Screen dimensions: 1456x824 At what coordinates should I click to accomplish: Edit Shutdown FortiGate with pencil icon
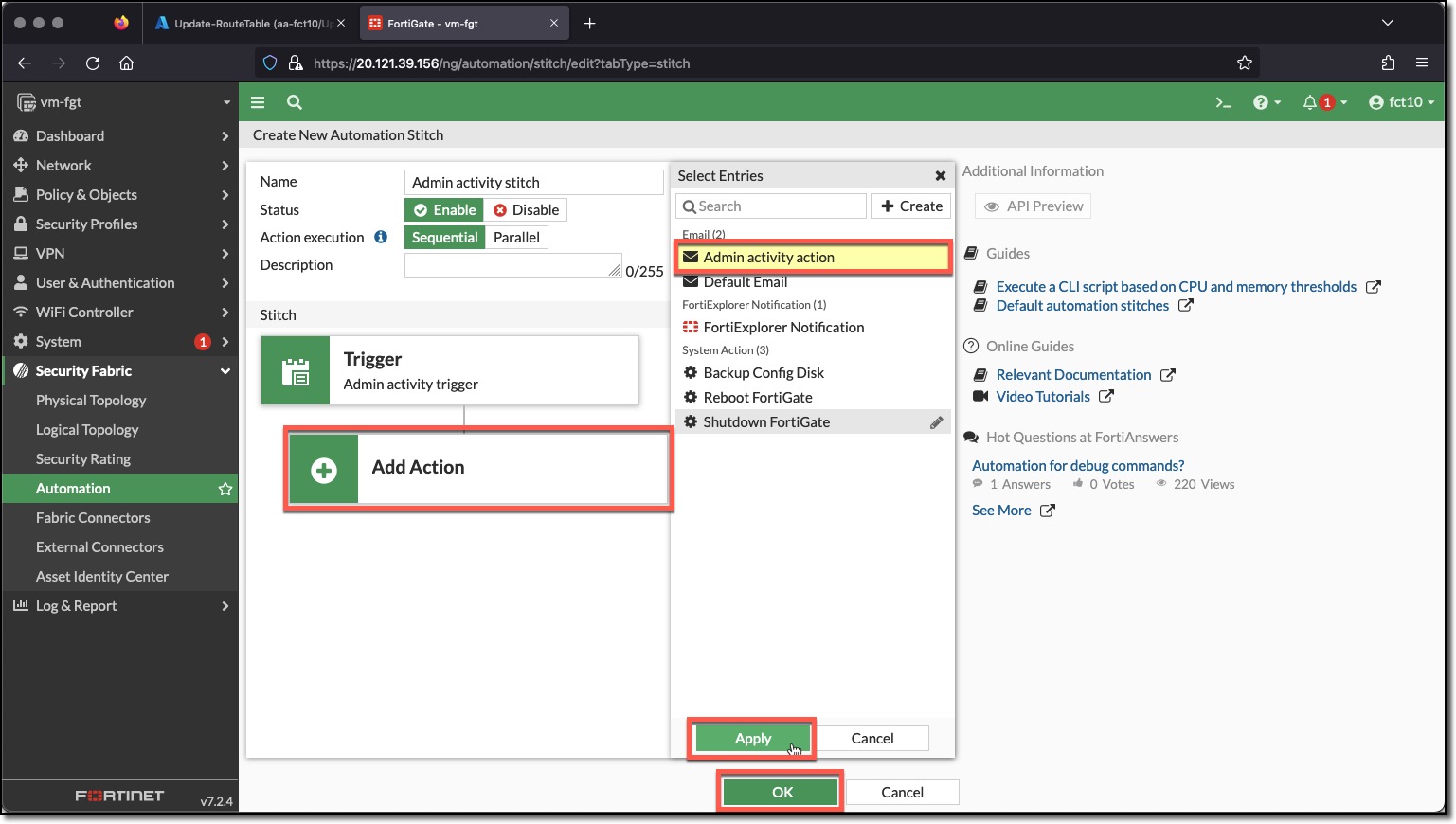(936, 422)
